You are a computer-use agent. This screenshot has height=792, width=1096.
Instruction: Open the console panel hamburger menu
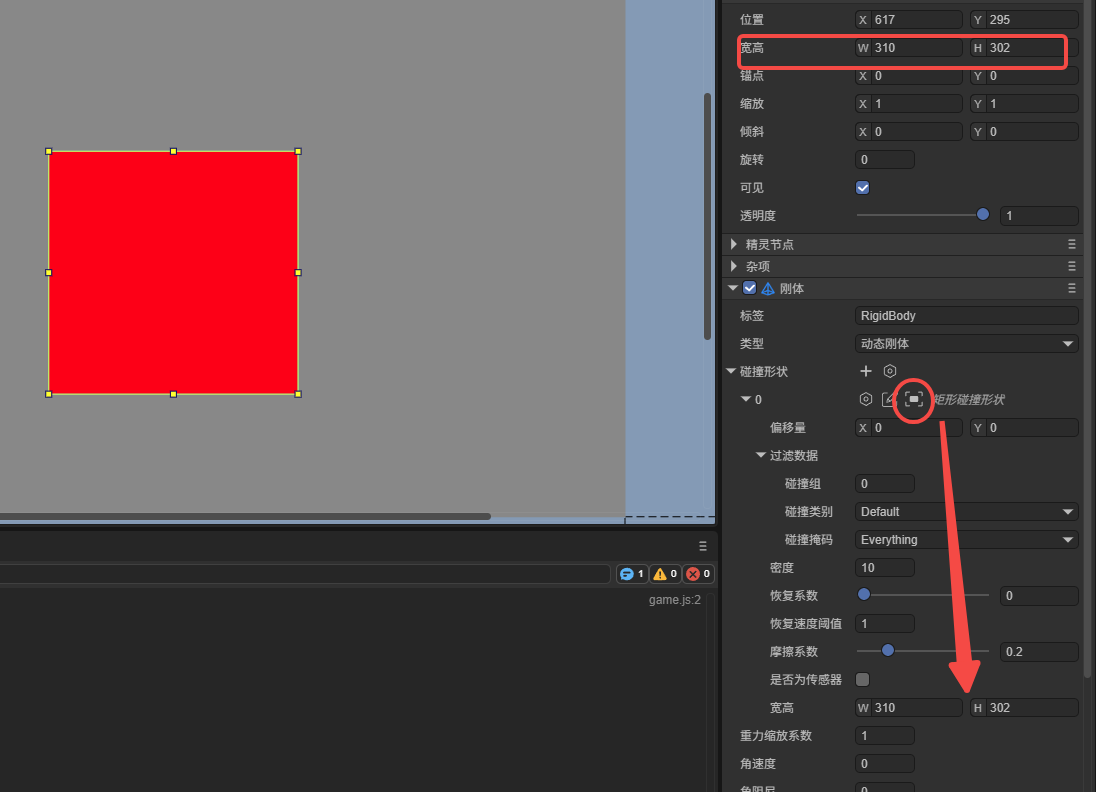click(x=702, y=546)
